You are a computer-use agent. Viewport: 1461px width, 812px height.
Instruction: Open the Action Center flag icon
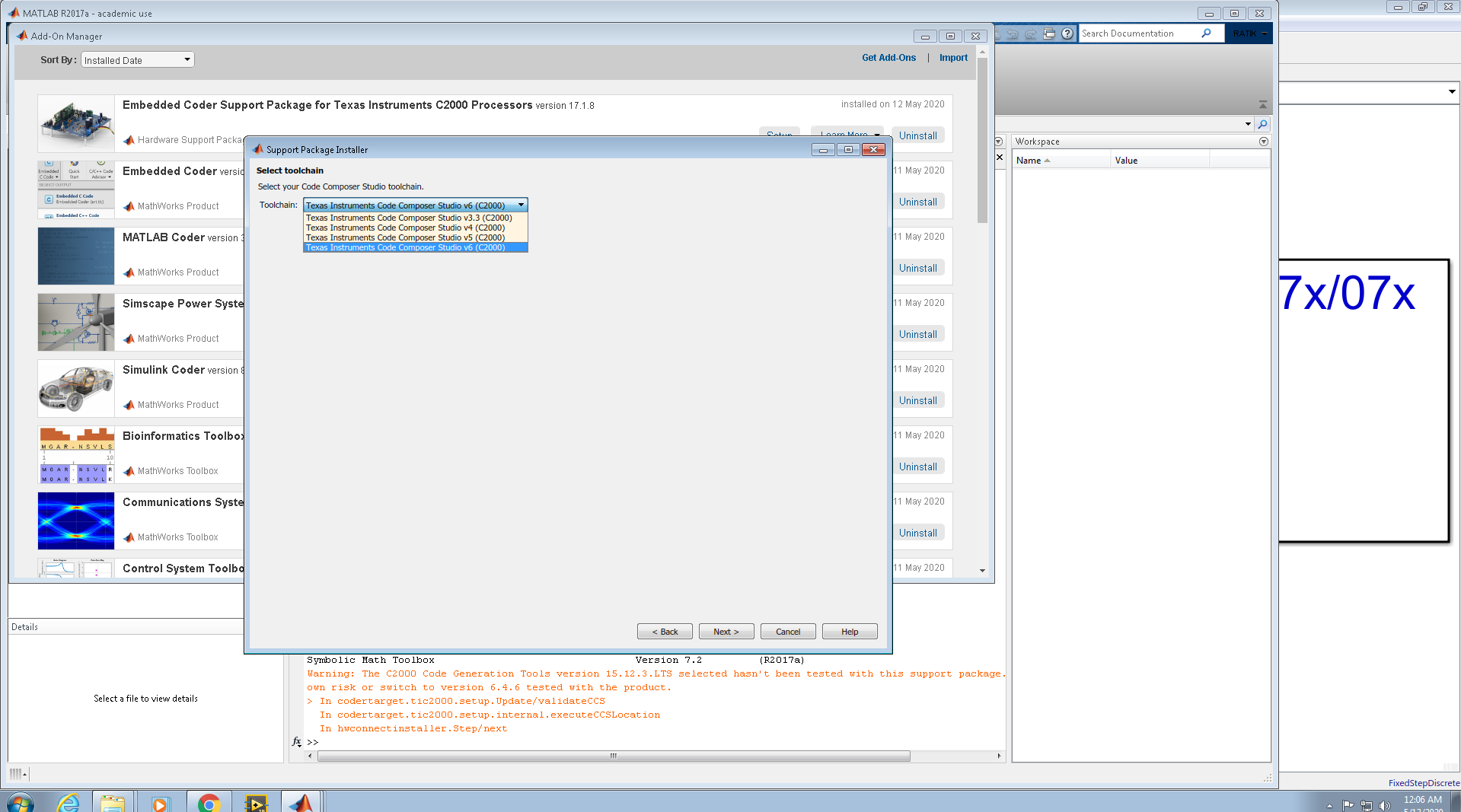coord(1348,805)
